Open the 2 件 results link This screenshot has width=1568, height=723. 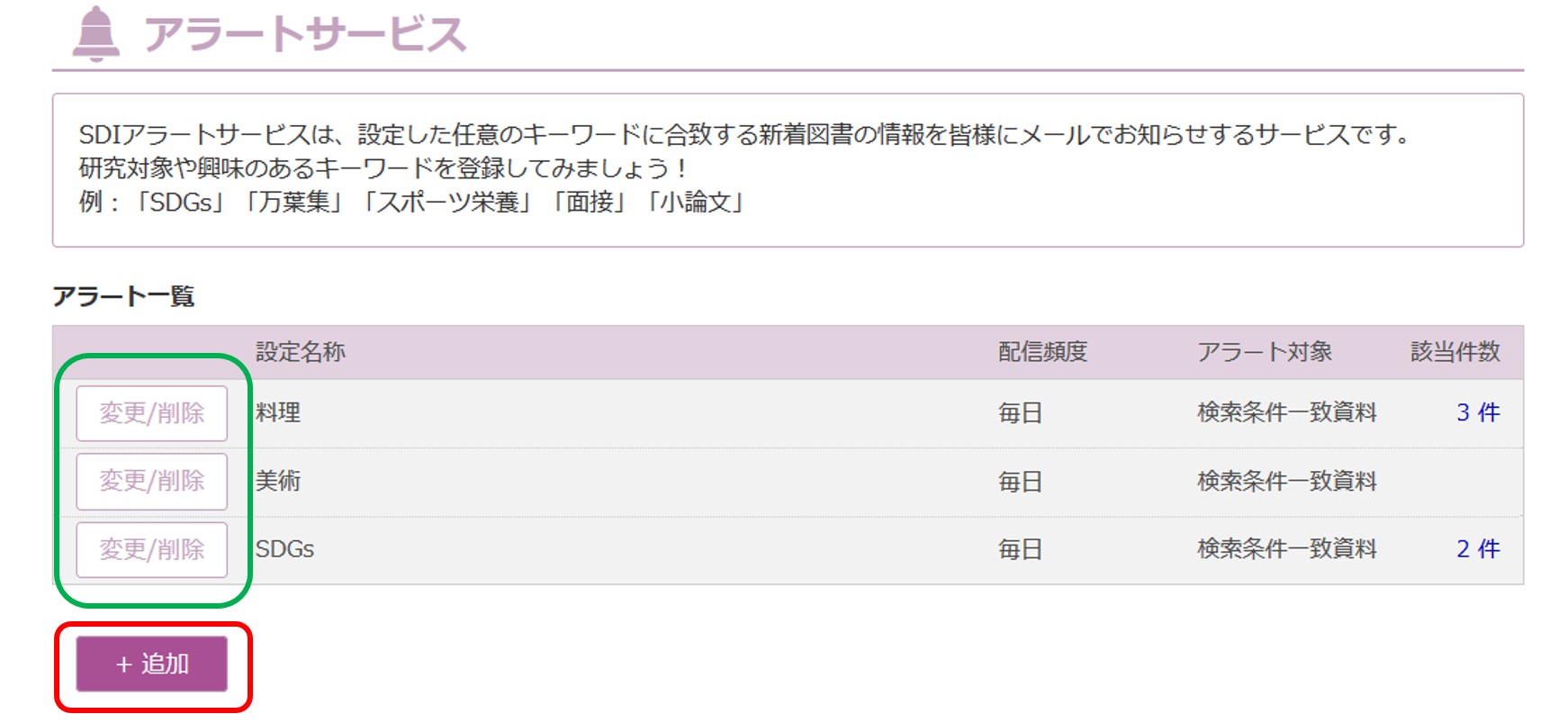(1477, 548)
